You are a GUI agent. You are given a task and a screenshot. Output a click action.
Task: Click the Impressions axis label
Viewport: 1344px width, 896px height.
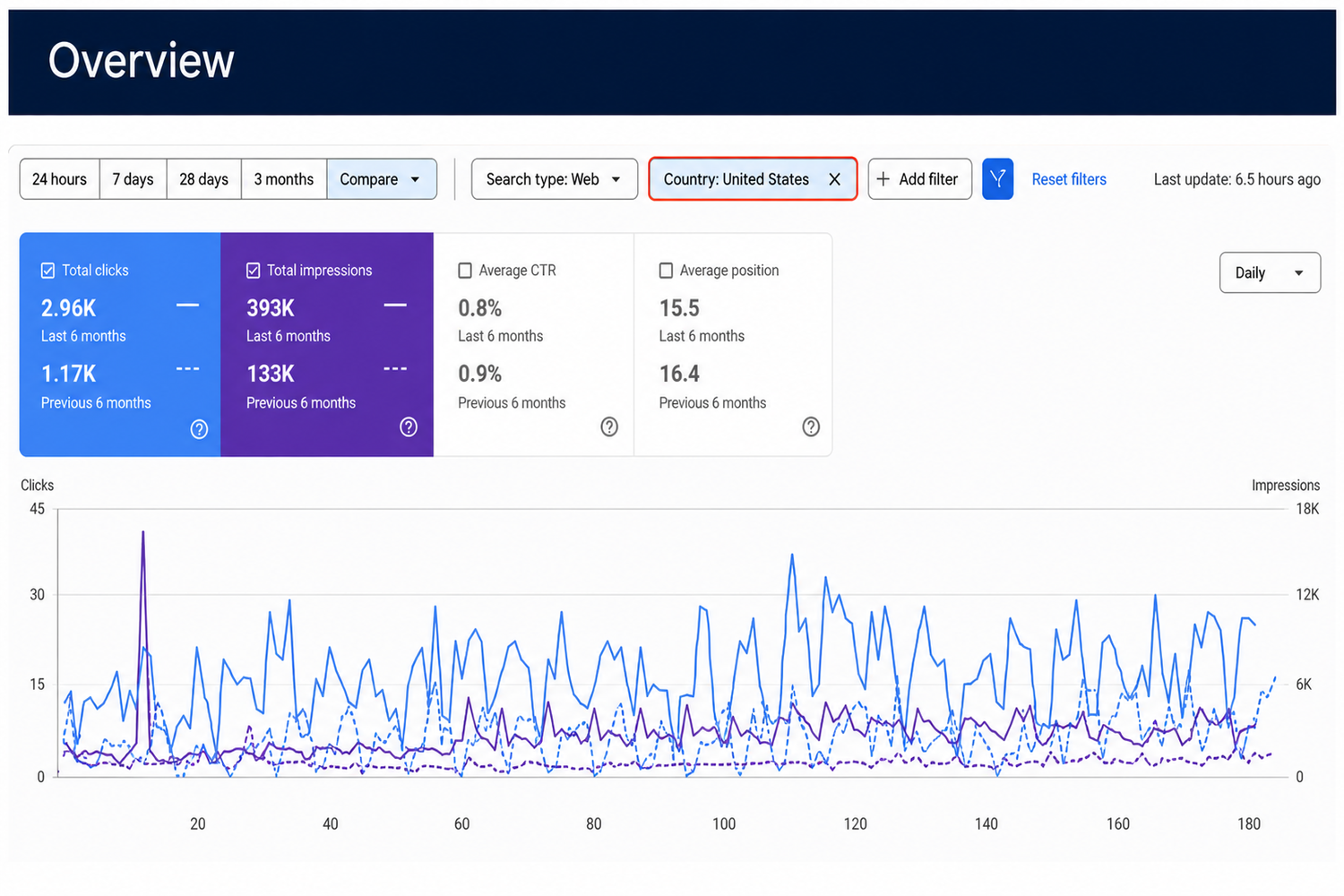1286,485
